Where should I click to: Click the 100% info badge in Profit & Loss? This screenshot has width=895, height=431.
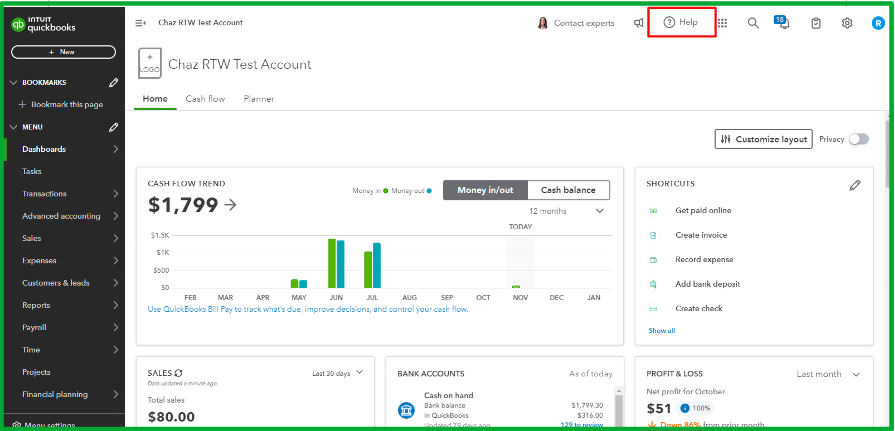pyautogui.click(x=695, y=409)
